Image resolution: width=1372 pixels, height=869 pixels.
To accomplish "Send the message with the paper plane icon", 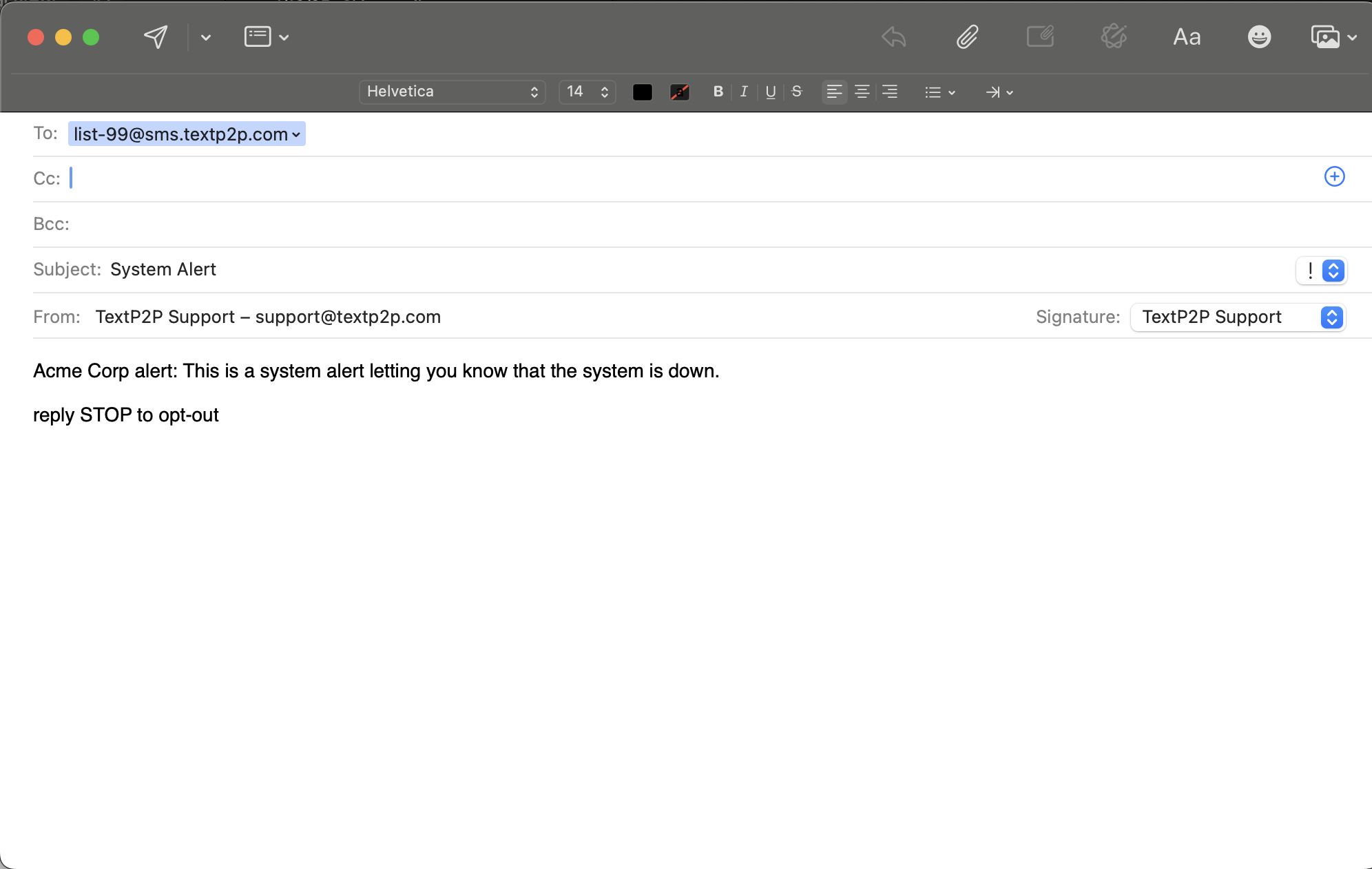I will [x=156, y=37].
